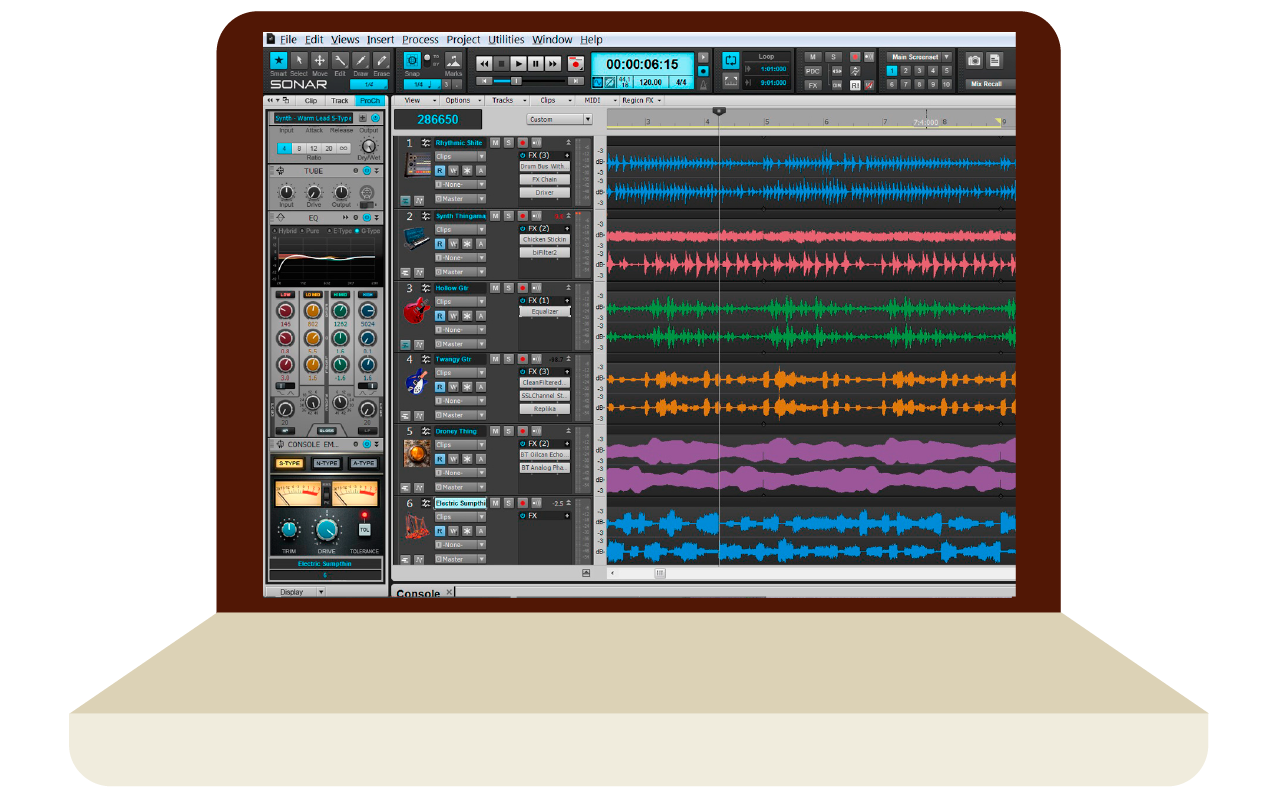Open the Custom track control dropdown
This screenshot has width=1280, height=800.
pyautogui.click(x=559, y=119)
